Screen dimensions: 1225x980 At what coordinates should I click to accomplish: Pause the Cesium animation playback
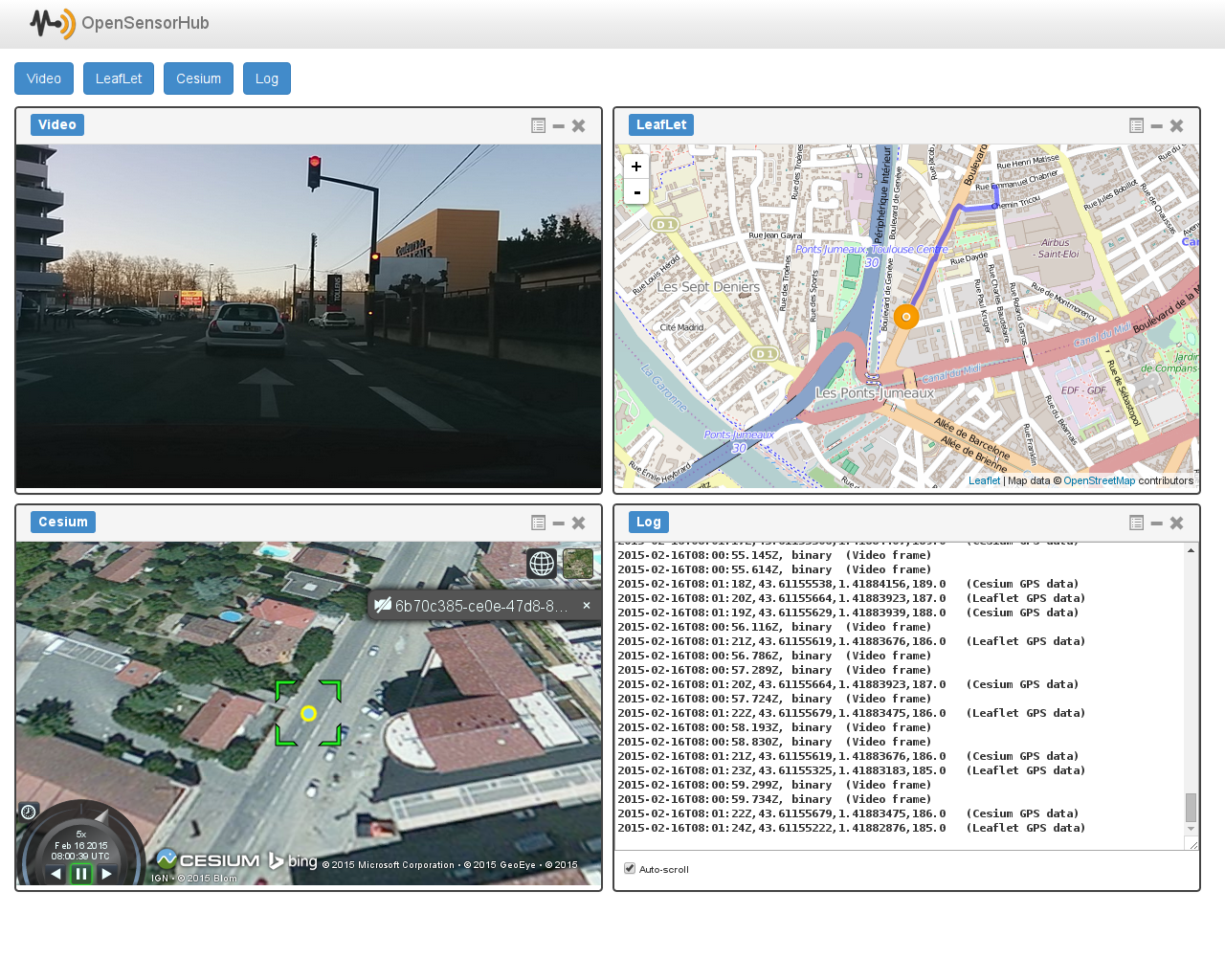(81, 873)
